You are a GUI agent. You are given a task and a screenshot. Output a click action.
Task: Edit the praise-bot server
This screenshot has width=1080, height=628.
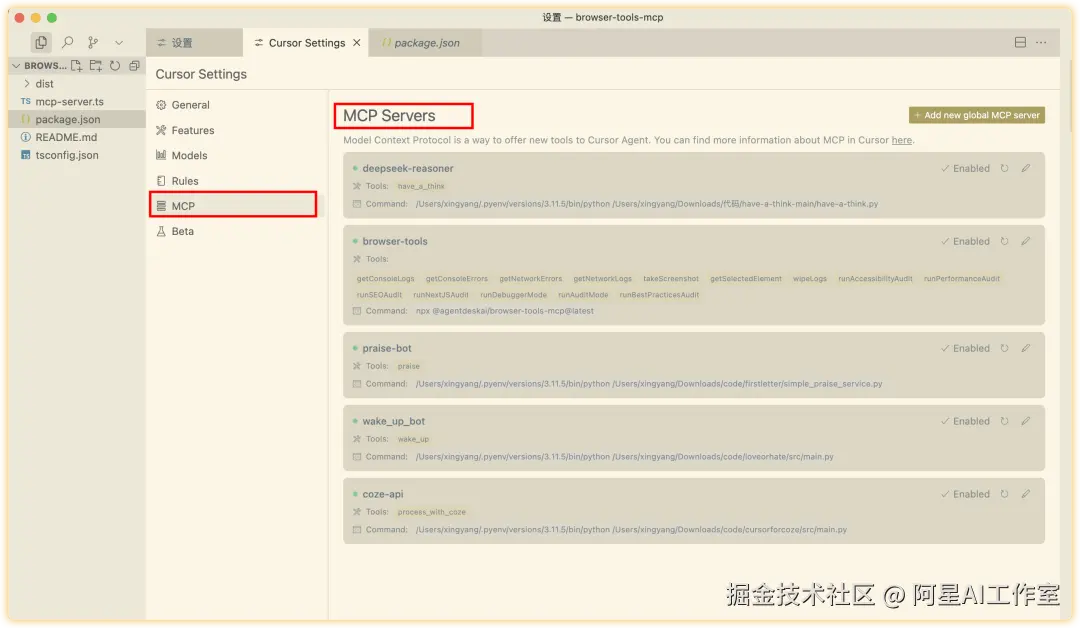[x=1026, y=348]
